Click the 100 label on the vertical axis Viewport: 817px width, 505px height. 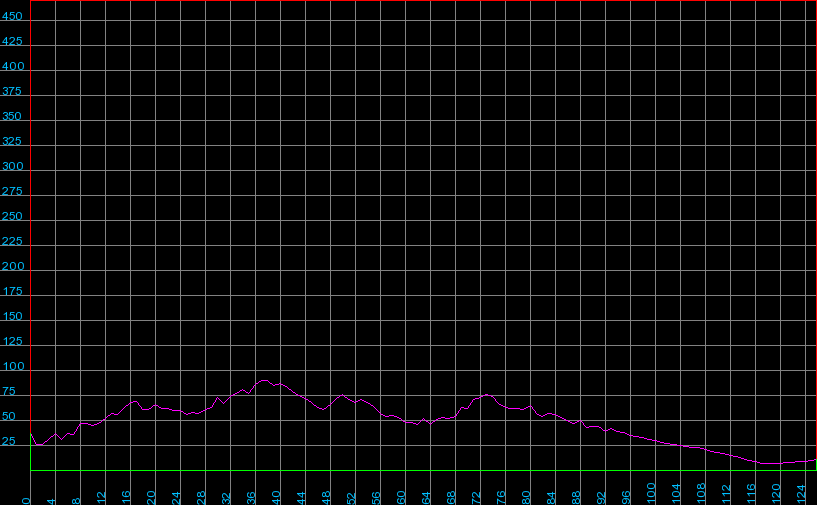[14, 367]
